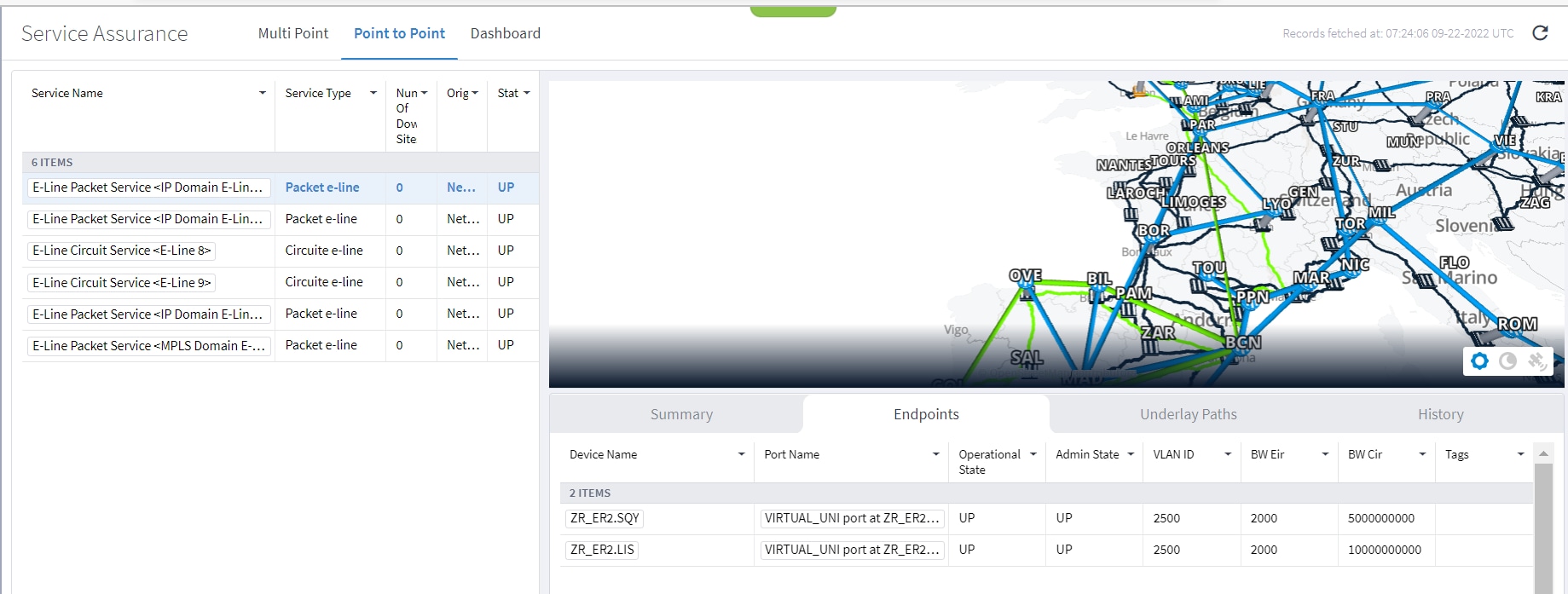1568x594 pixels.
Task: Open Service Name column menu
Action: [262, 93]
